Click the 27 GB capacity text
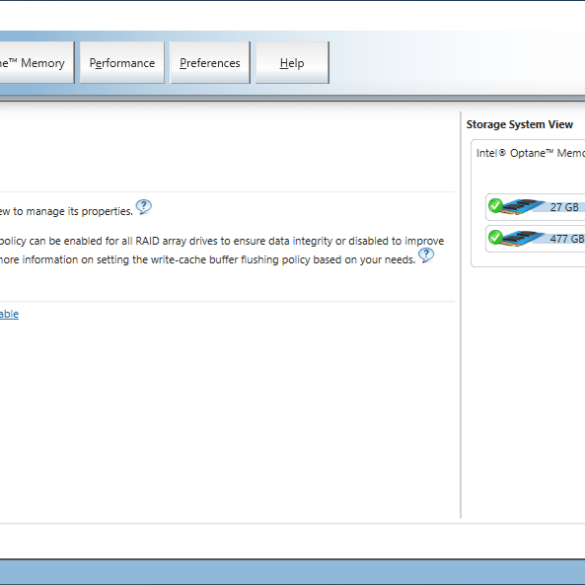 pos(564,207)
